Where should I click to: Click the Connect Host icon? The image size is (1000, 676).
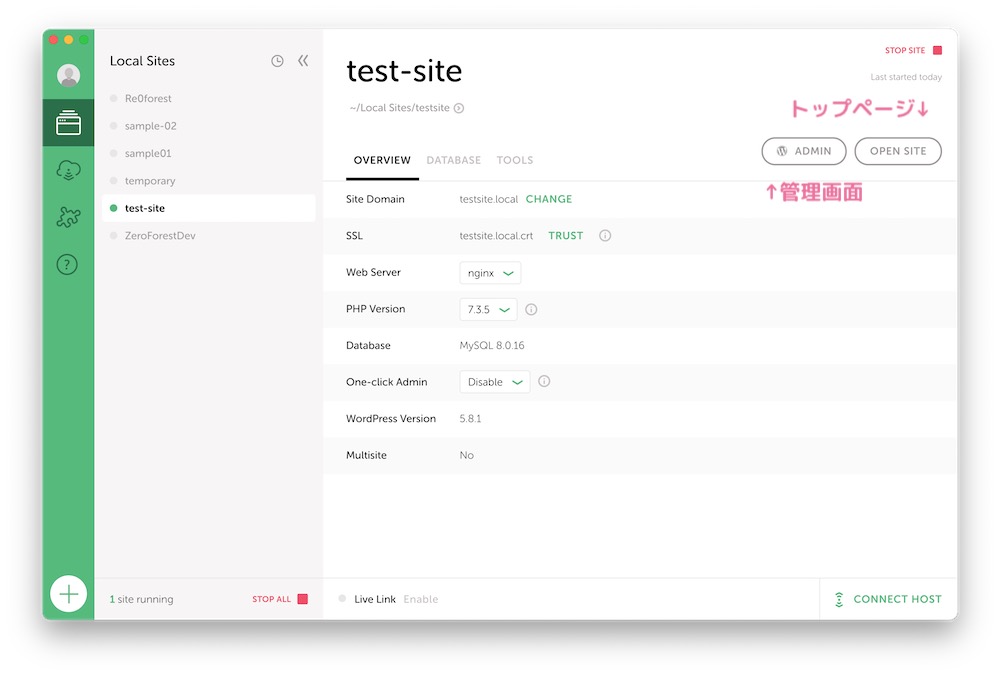point(839,599)
